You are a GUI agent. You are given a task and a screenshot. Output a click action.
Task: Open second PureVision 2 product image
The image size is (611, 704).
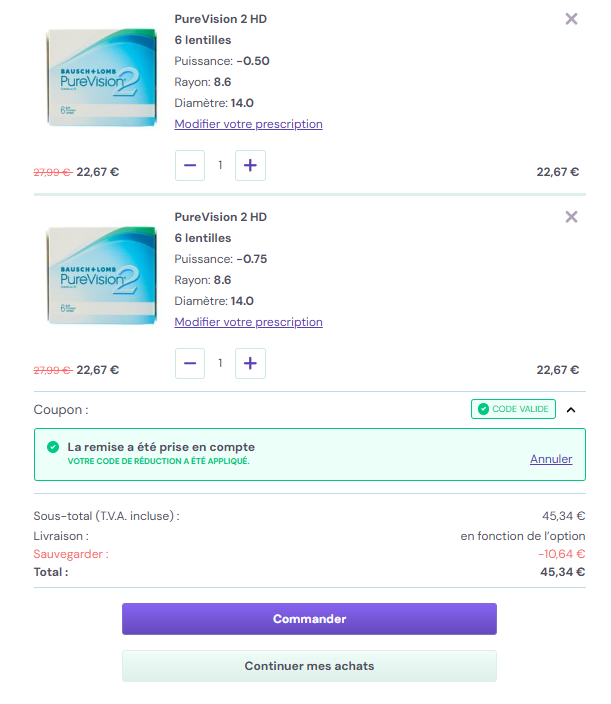click(101, 275)
